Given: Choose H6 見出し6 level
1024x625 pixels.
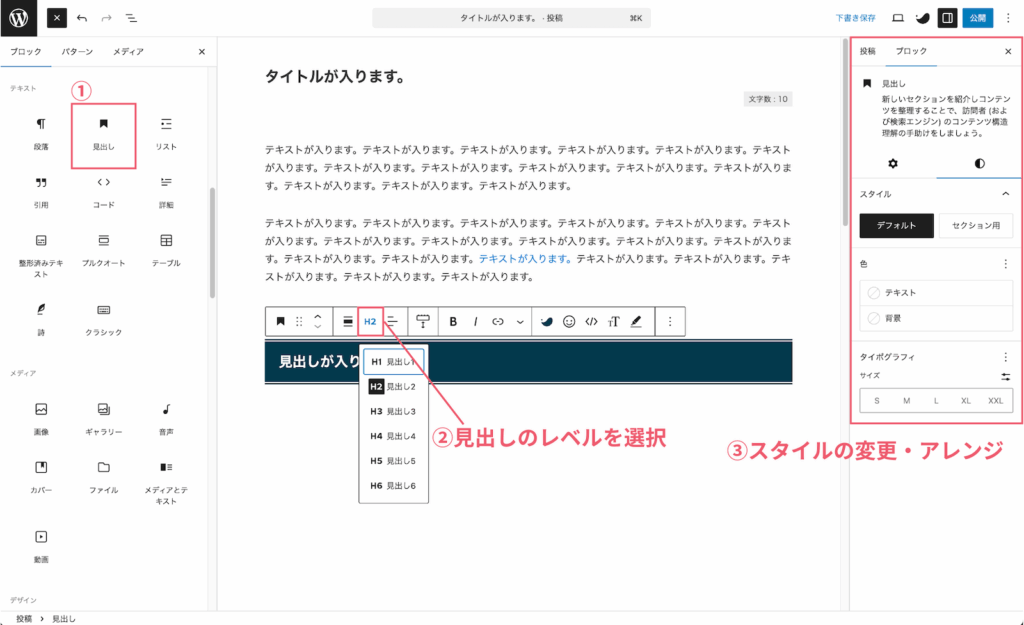Looking at the screenshot, I should (x=394, y=486).
